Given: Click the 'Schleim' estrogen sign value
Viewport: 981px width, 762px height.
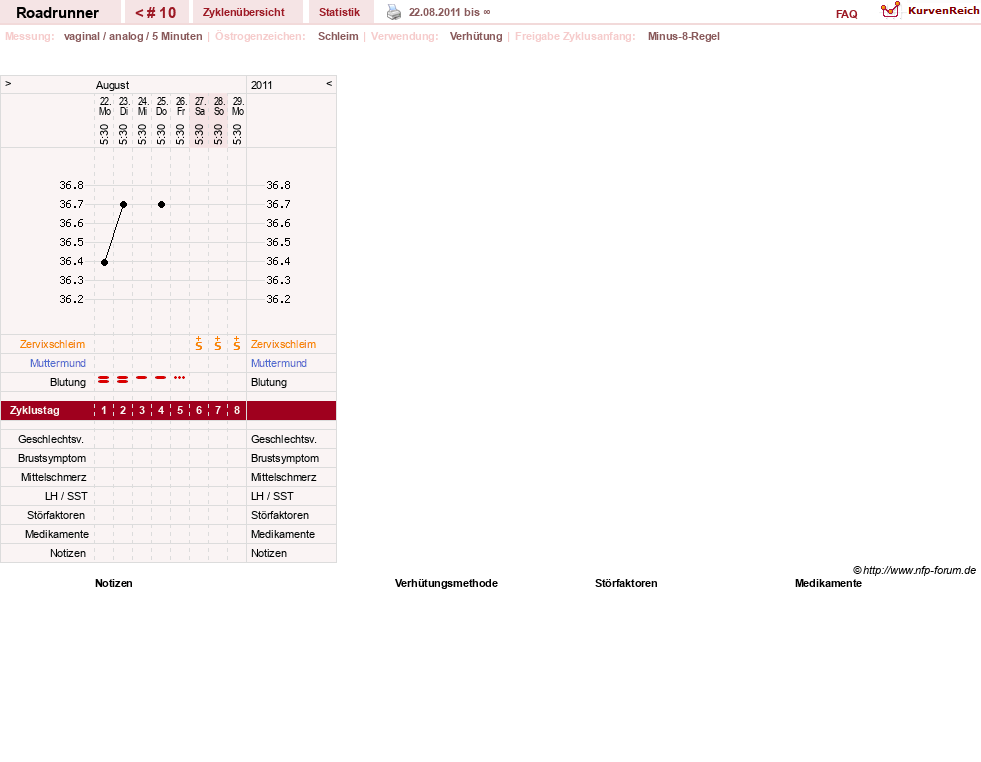Looking at the screenshot, I should pos(338,36).
